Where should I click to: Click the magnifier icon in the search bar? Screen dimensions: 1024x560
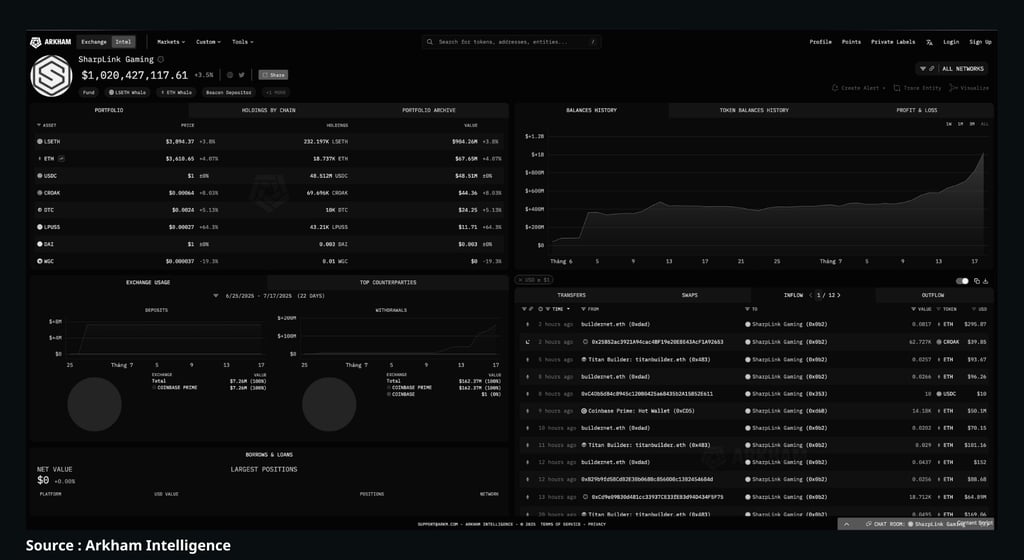click(x=430, y=42)
